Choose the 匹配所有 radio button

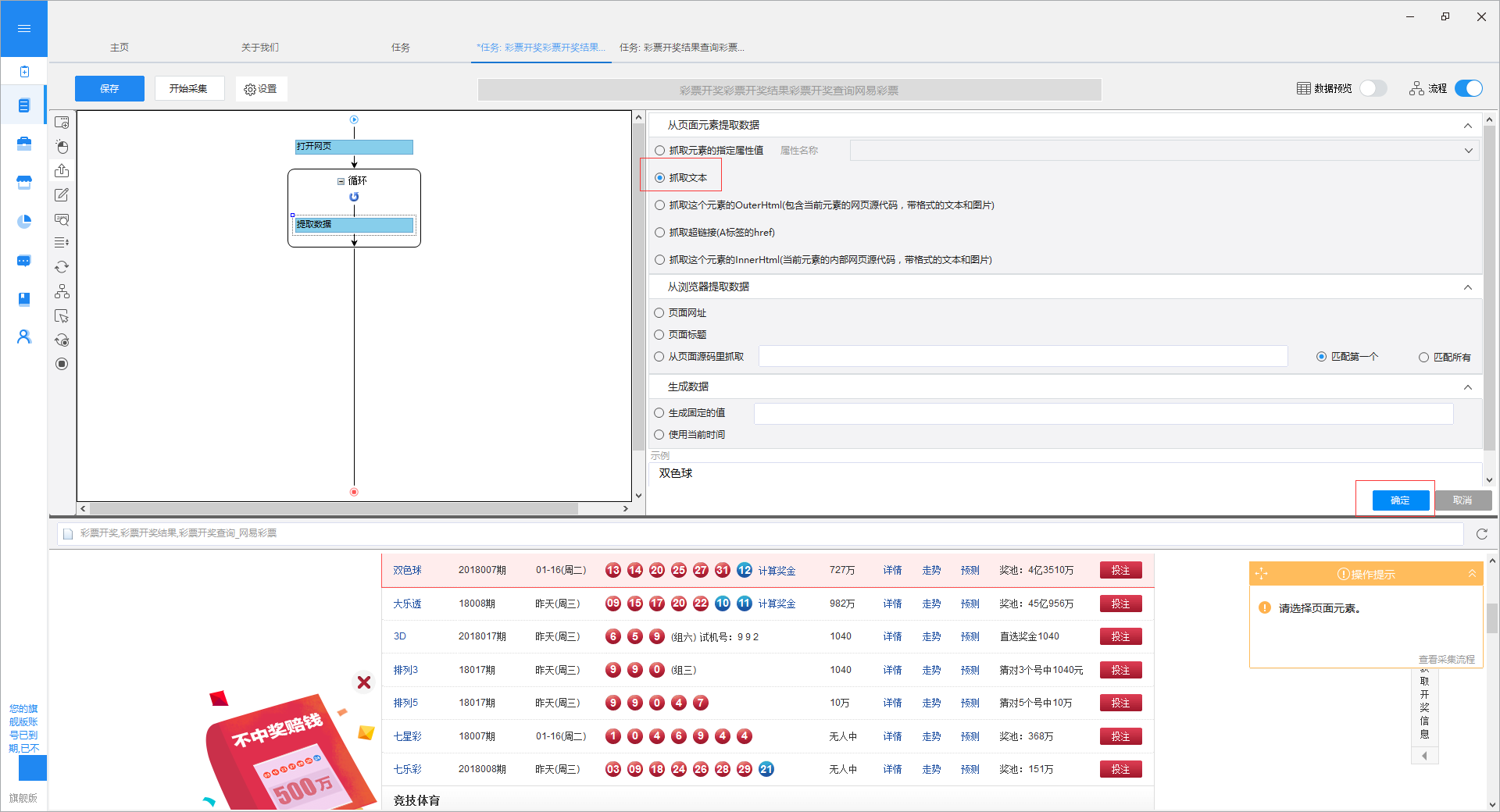coord(1423,358)
